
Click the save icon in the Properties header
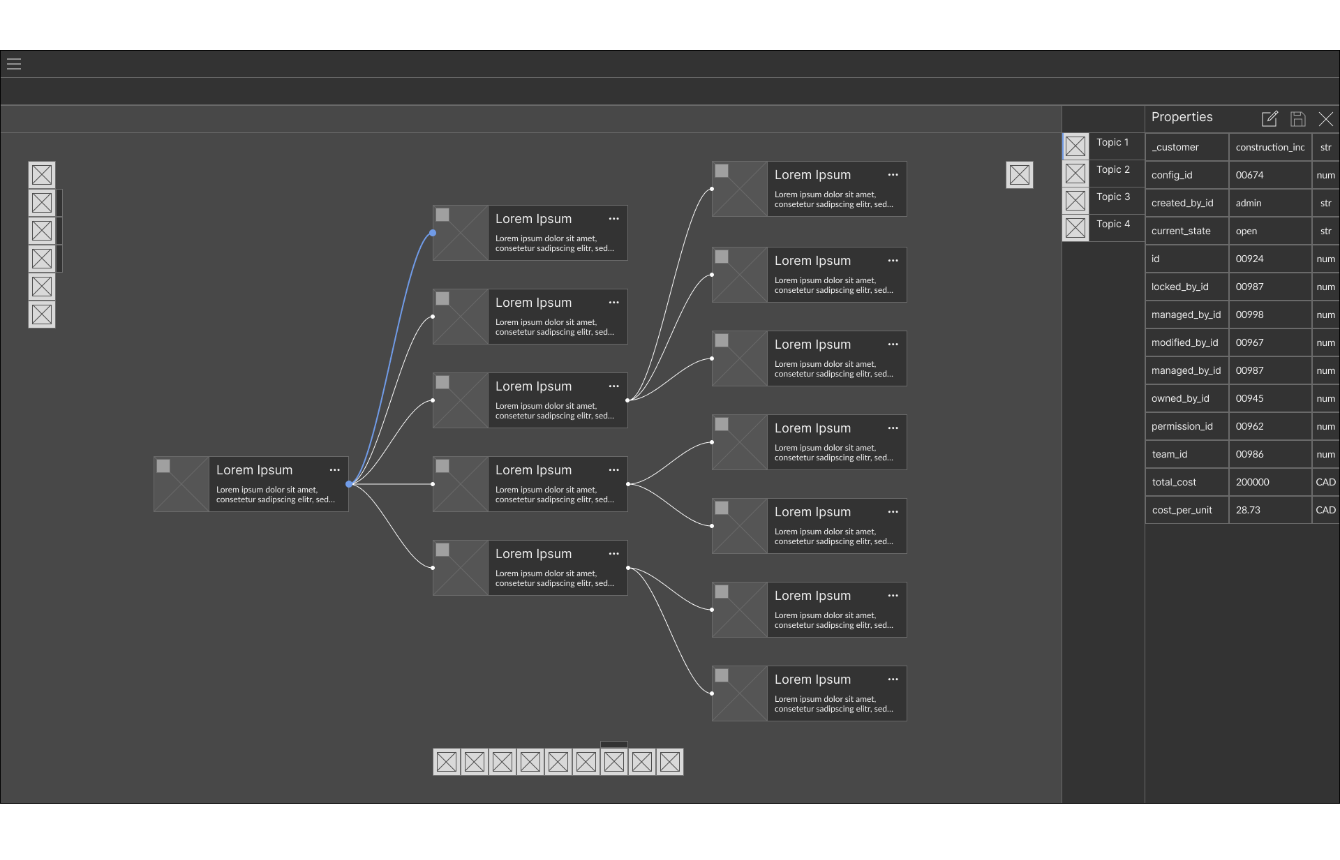point(1298,119)
